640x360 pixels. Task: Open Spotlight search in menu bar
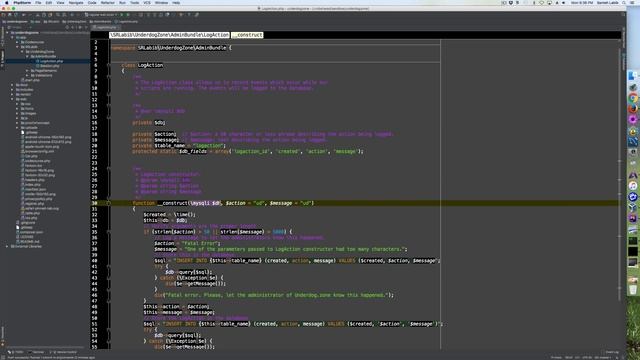coord(624,2)
